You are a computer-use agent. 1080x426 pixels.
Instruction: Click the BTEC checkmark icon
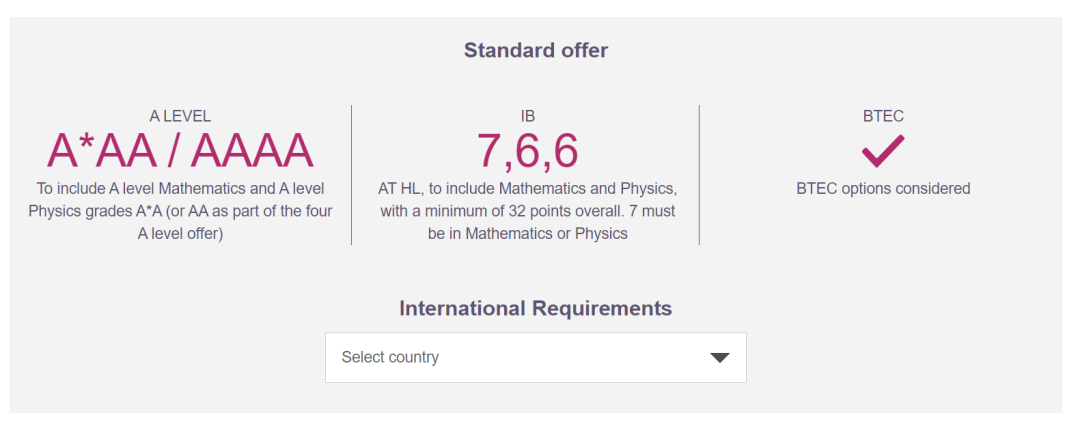[882, 151]
